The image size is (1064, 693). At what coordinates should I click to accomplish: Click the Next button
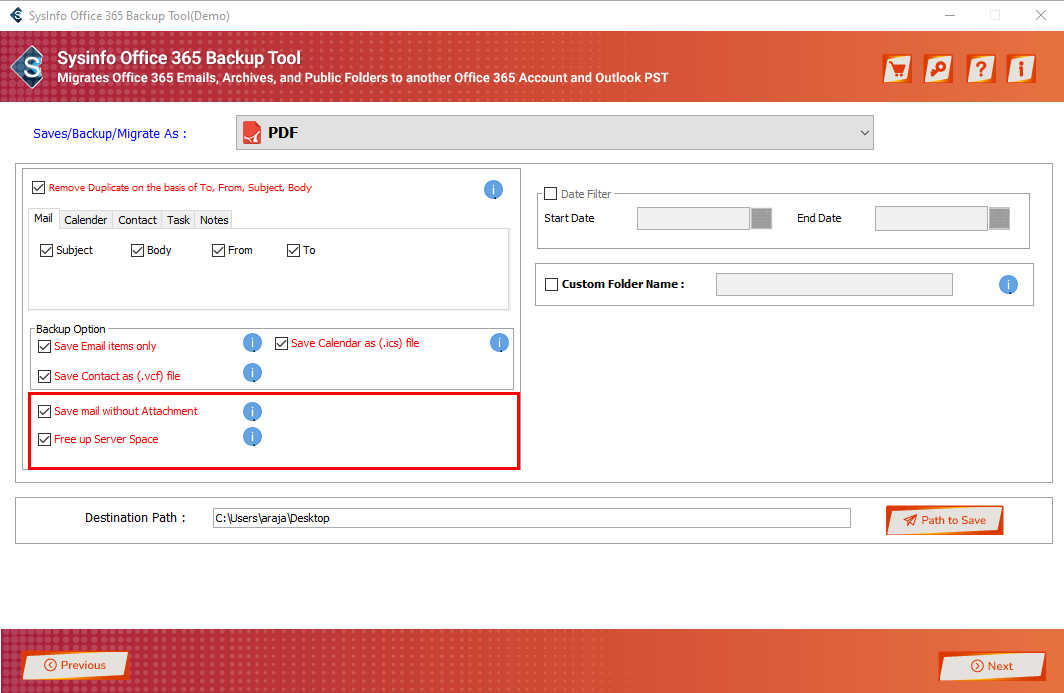pyautogui.click(x=992, y=666)
